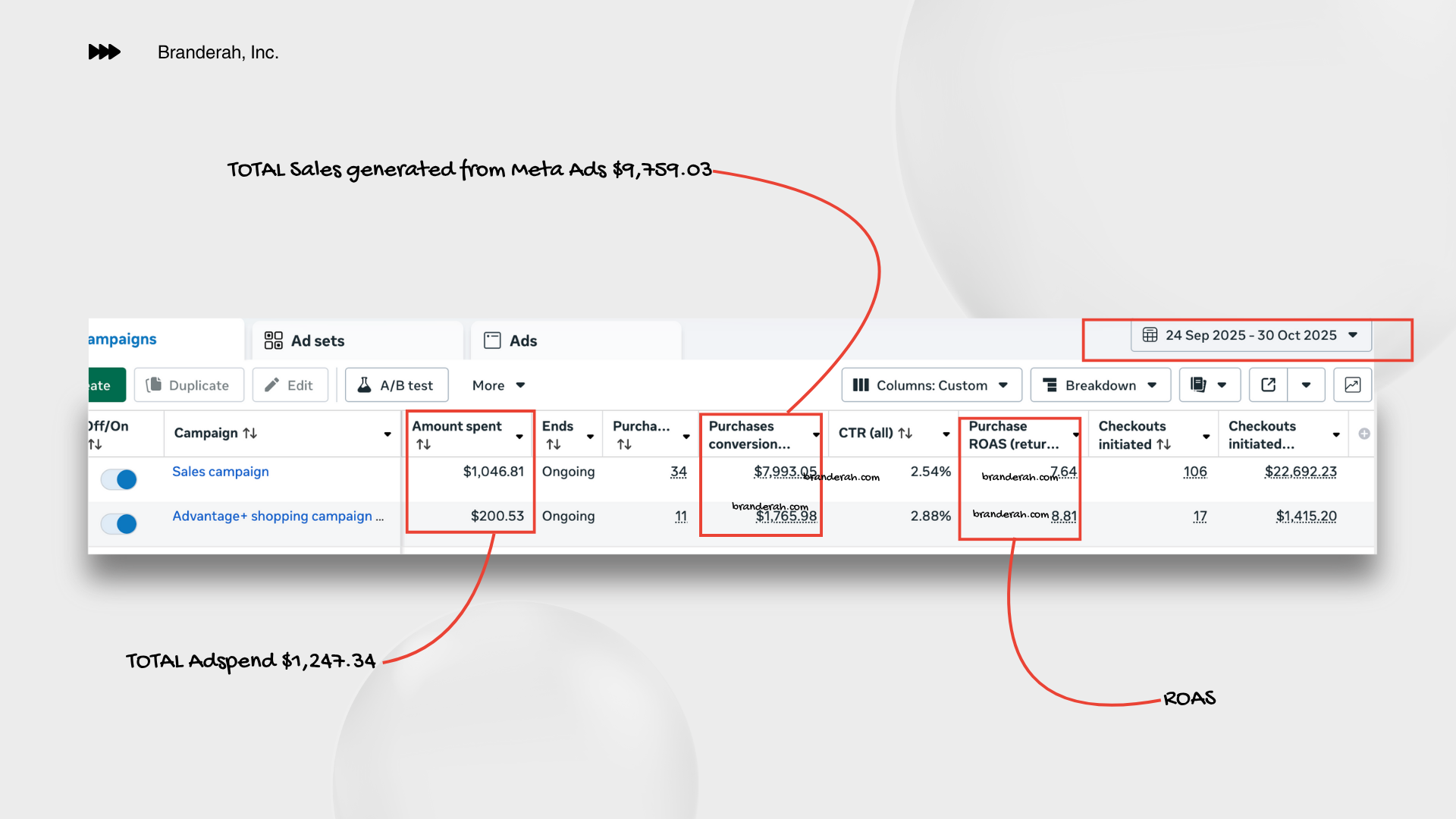Viewport: 1456px width, 819px height.
Task: Click the $22,692.23 checkouts value
Action: point(1301,472)
